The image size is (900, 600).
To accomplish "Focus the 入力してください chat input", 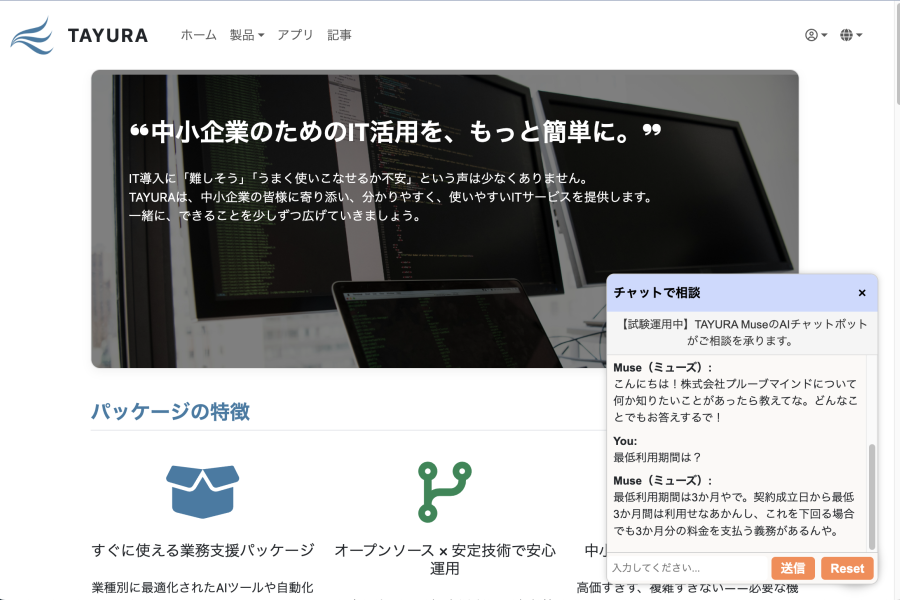I will tap(688, 568).
